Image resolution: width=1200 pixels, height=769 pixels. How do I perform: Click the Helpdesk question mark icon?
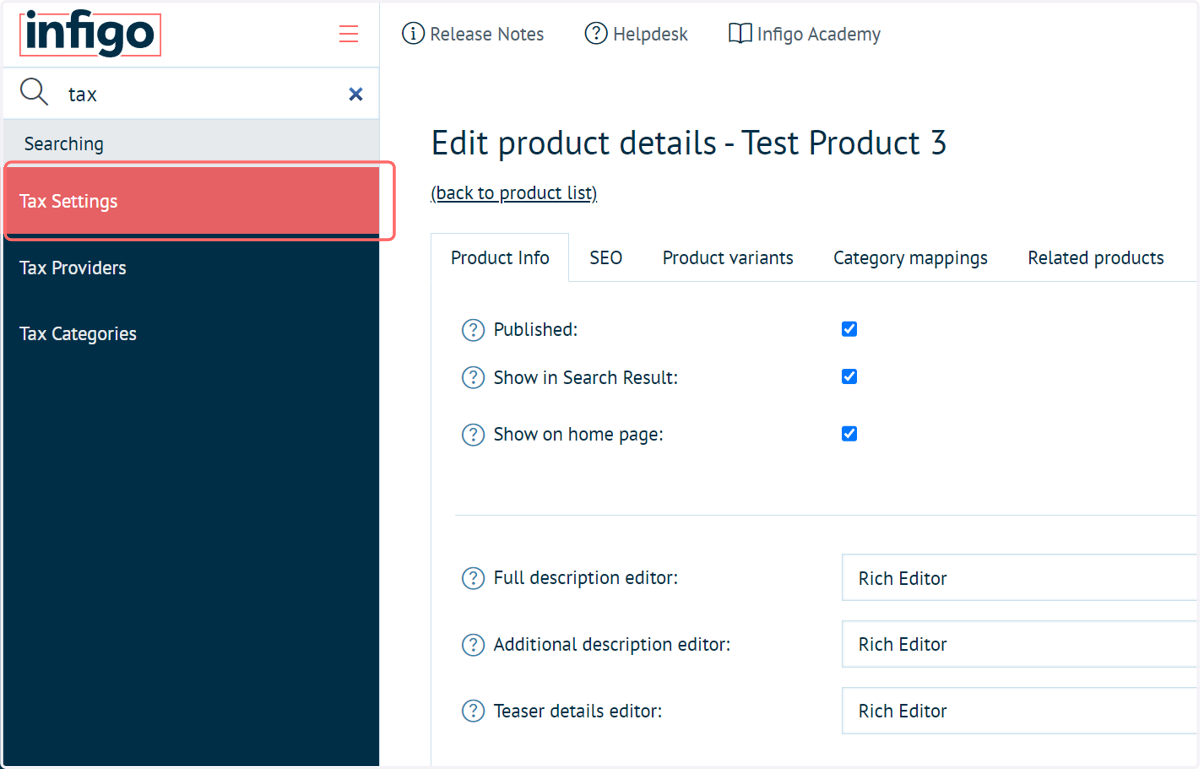(x=596, y=34)
